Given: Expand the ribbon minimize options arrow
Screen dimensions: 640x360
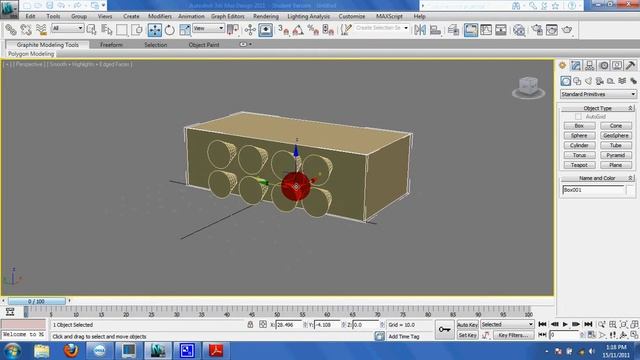Looking at the screenshot, I should (250, 44).
